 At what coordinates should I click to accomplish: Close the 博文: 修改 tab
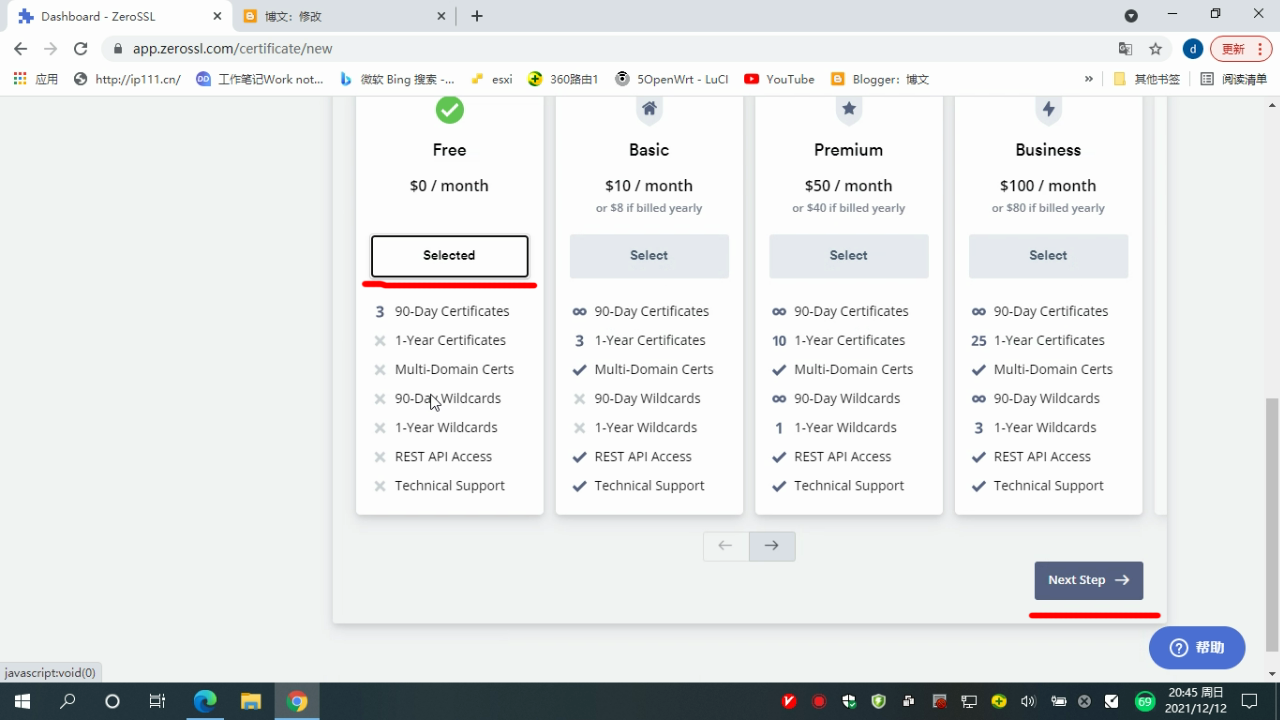[442, 16]
